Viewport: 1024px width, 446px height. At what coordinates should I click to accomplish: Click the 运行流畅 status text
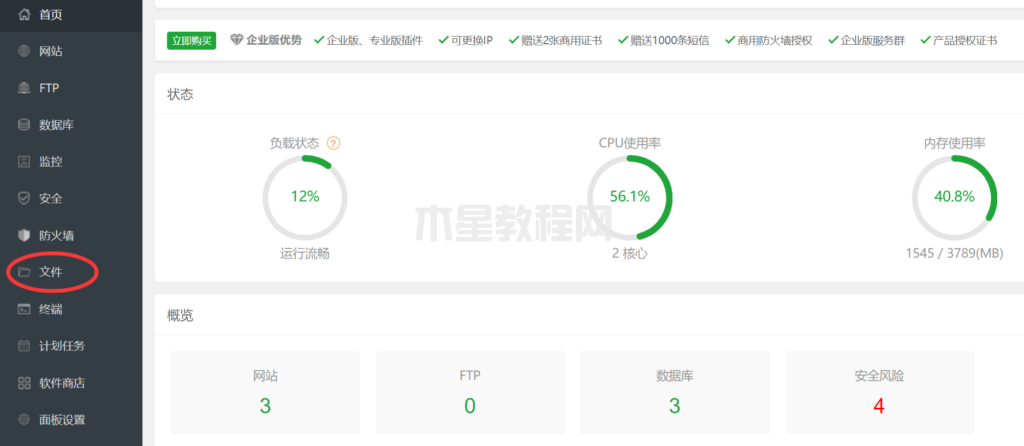pyautogui.click(x=305, y=254)
